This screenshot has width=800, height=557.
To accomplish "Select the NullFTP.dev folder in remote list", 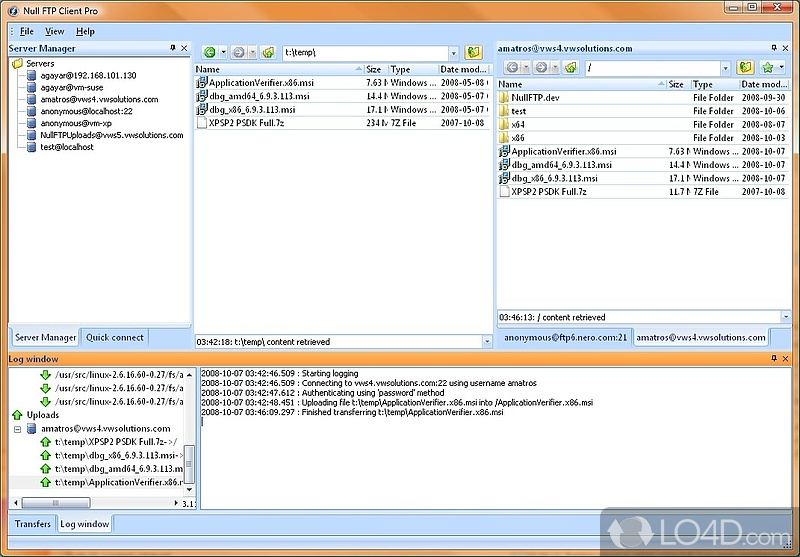I will [x=534, y=98].
